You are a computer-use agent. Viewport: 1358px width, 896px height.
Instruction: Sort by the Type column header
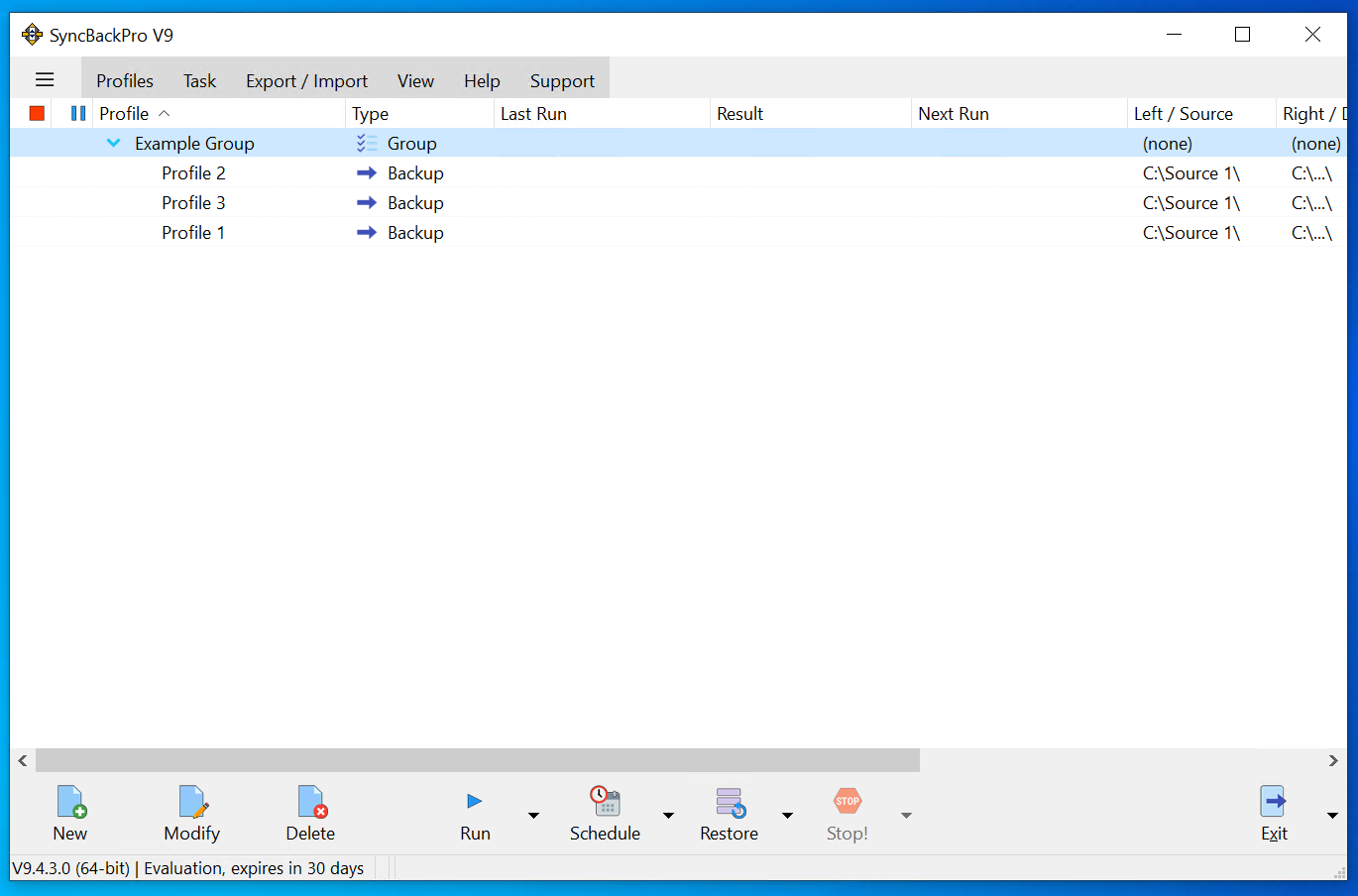[419, 114]
